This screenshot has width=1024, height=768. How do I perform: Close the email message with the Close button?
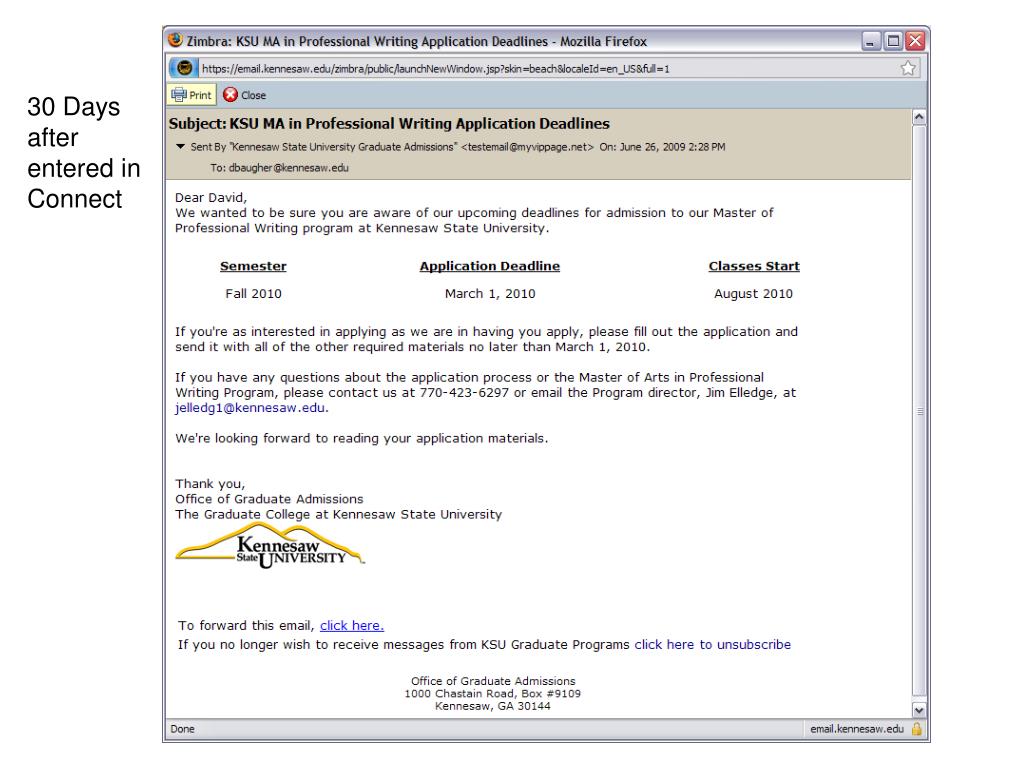[x=245, y=95]
